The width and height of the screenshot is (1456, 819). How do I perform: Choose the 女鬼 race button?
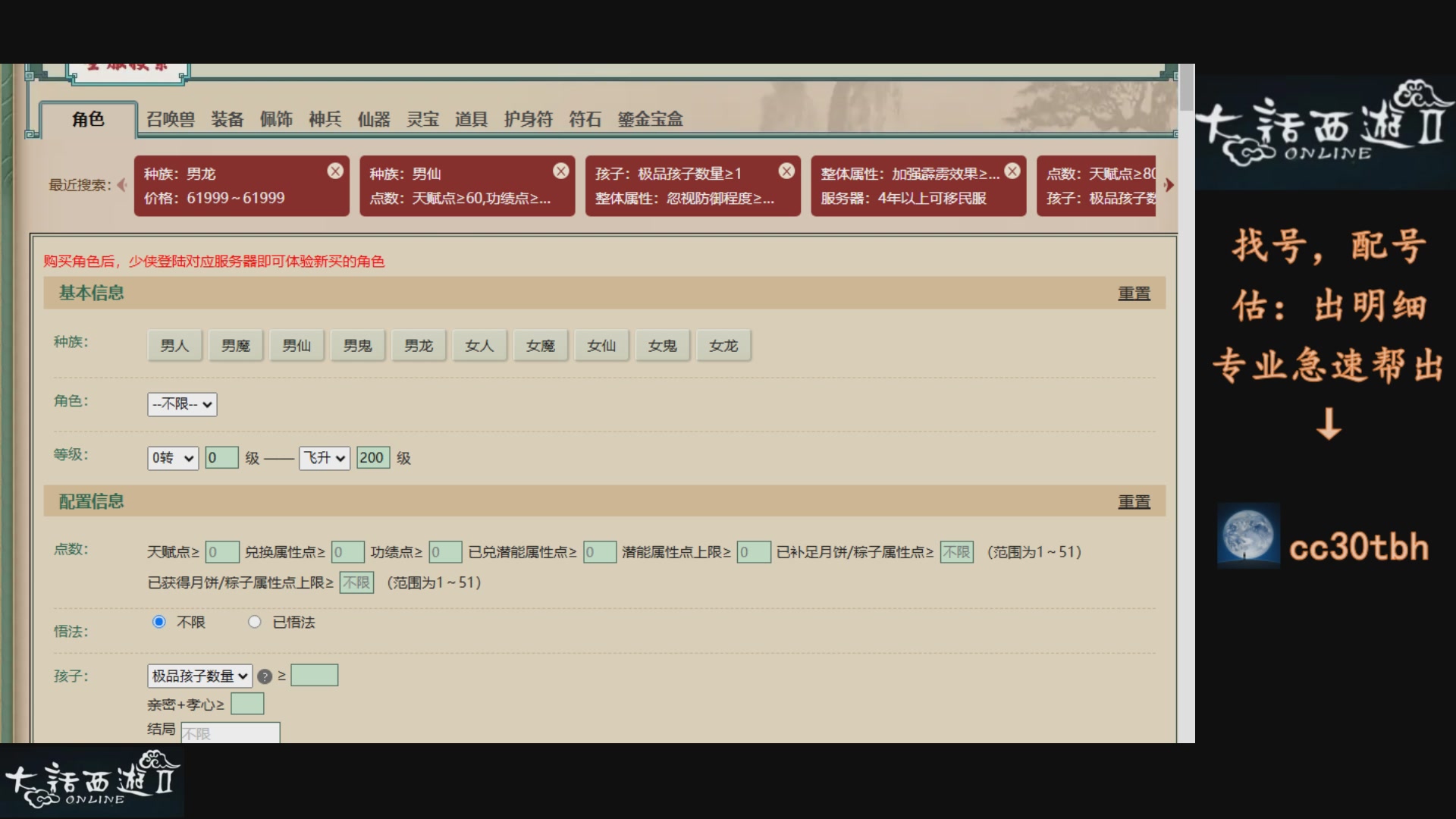(663, 346)
